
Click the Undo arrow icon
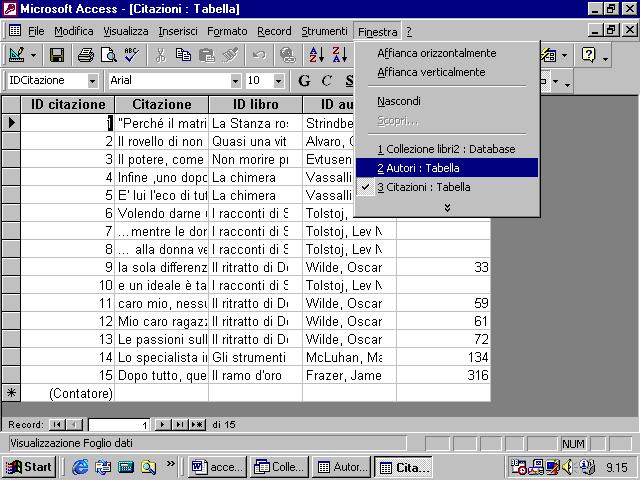point(259,55)
